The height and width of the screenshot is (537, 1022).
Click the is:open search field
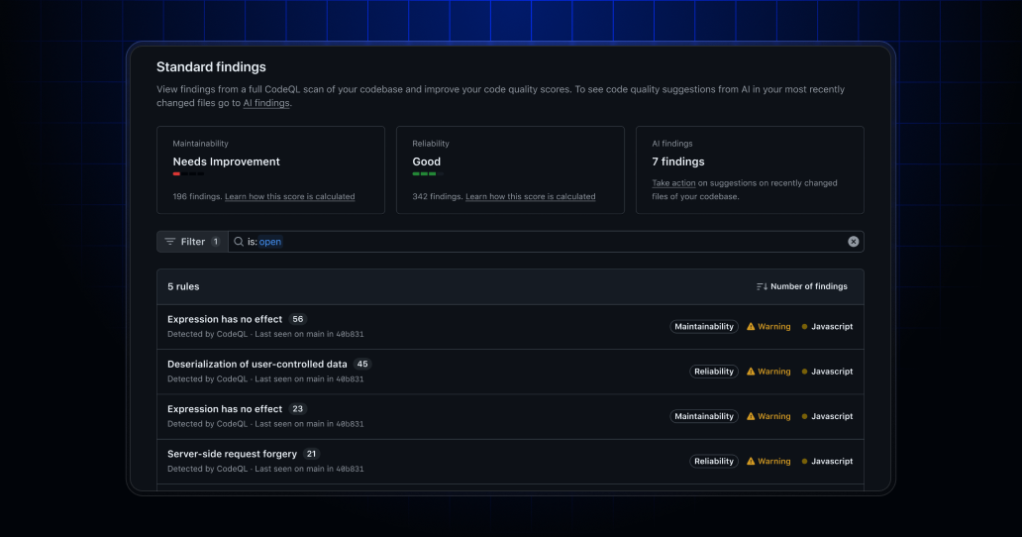546,242
